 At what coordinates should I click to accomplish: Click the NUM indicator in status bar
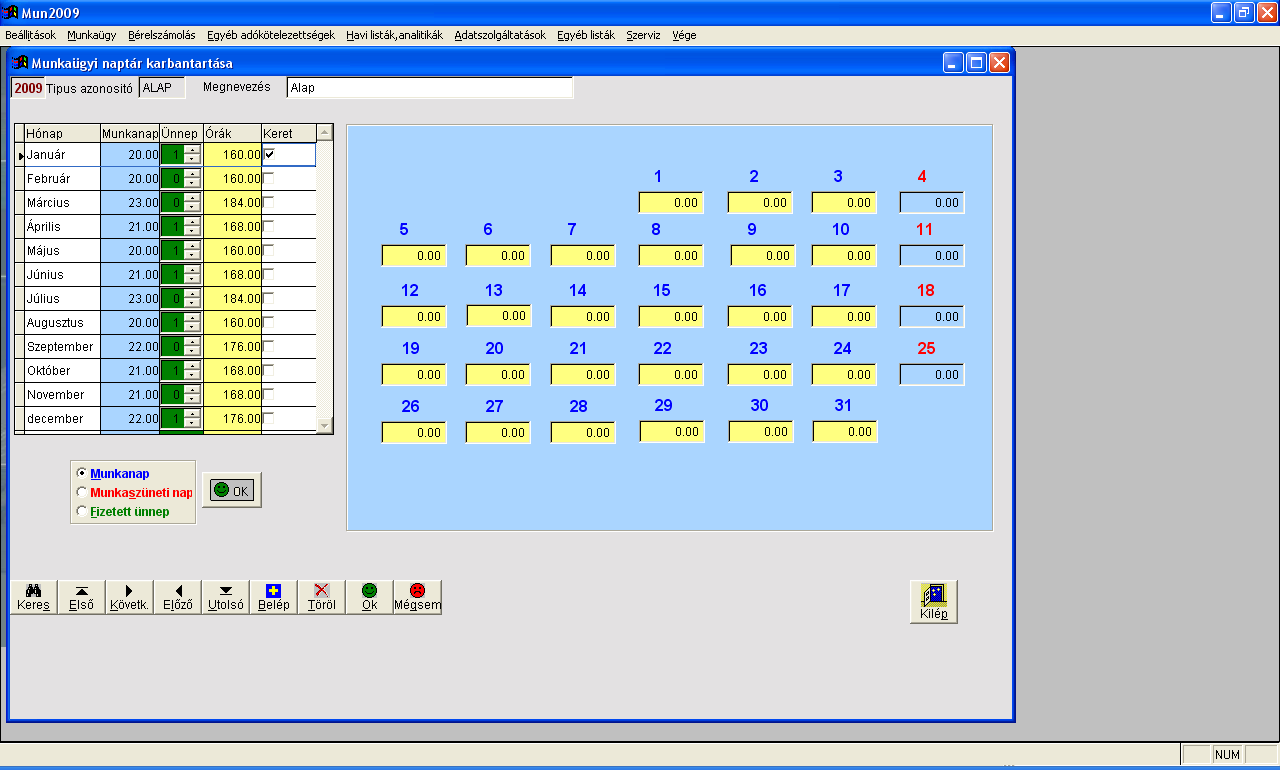coord(1227,755)
